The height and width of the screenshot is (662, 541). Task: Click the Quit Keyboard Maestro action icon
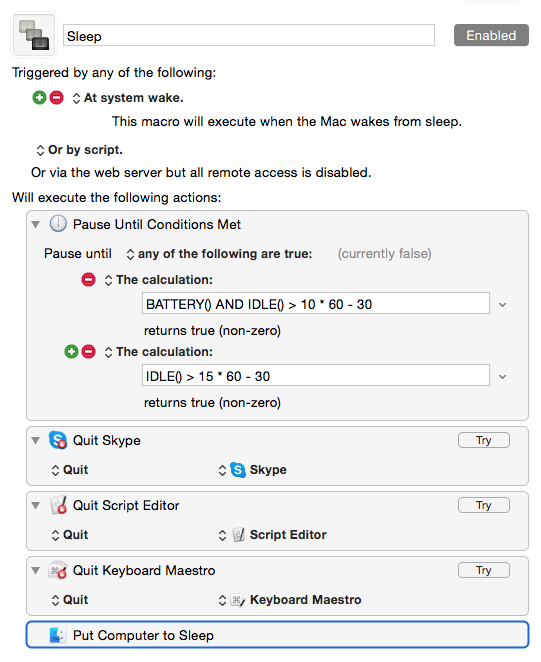pos(58,570)
